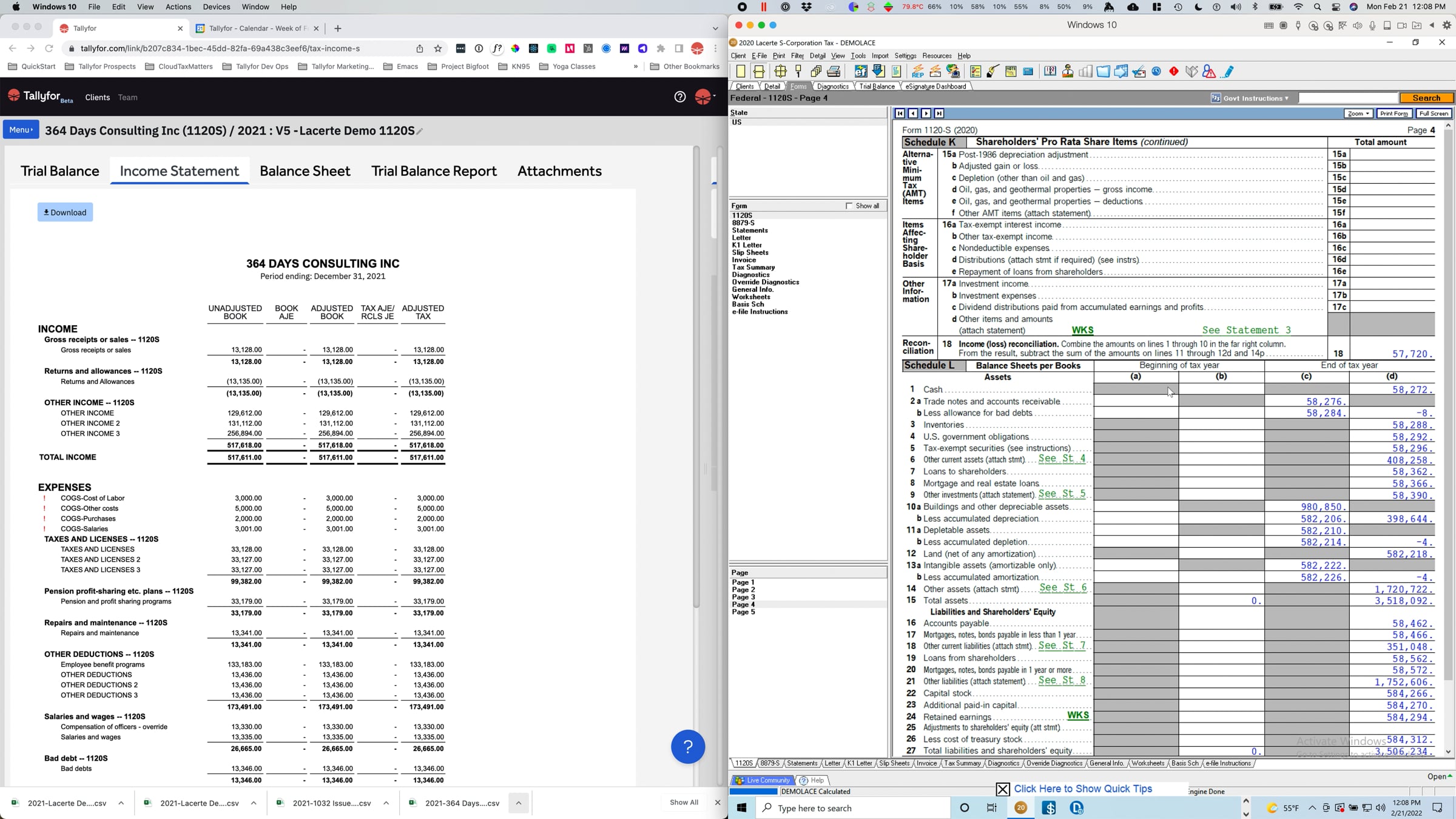Click the Full Screen button in Lacerte
Image resolution: width=1456 pixels, height=819 pixels.
[1434, 113]
